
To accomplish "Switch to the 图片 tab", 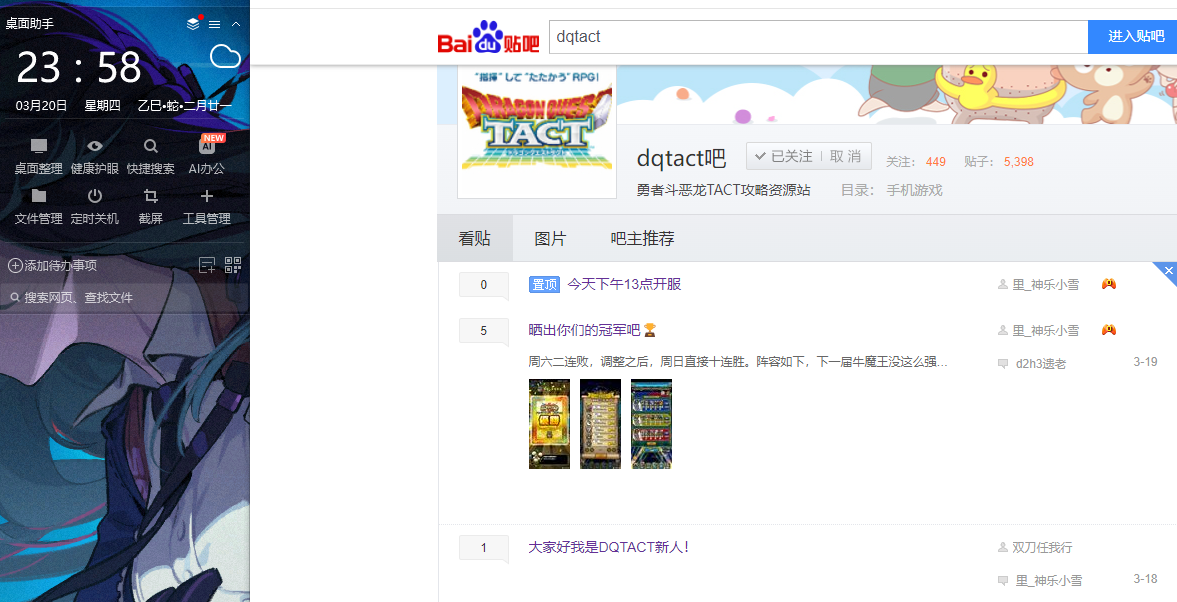I will point(550,239).
